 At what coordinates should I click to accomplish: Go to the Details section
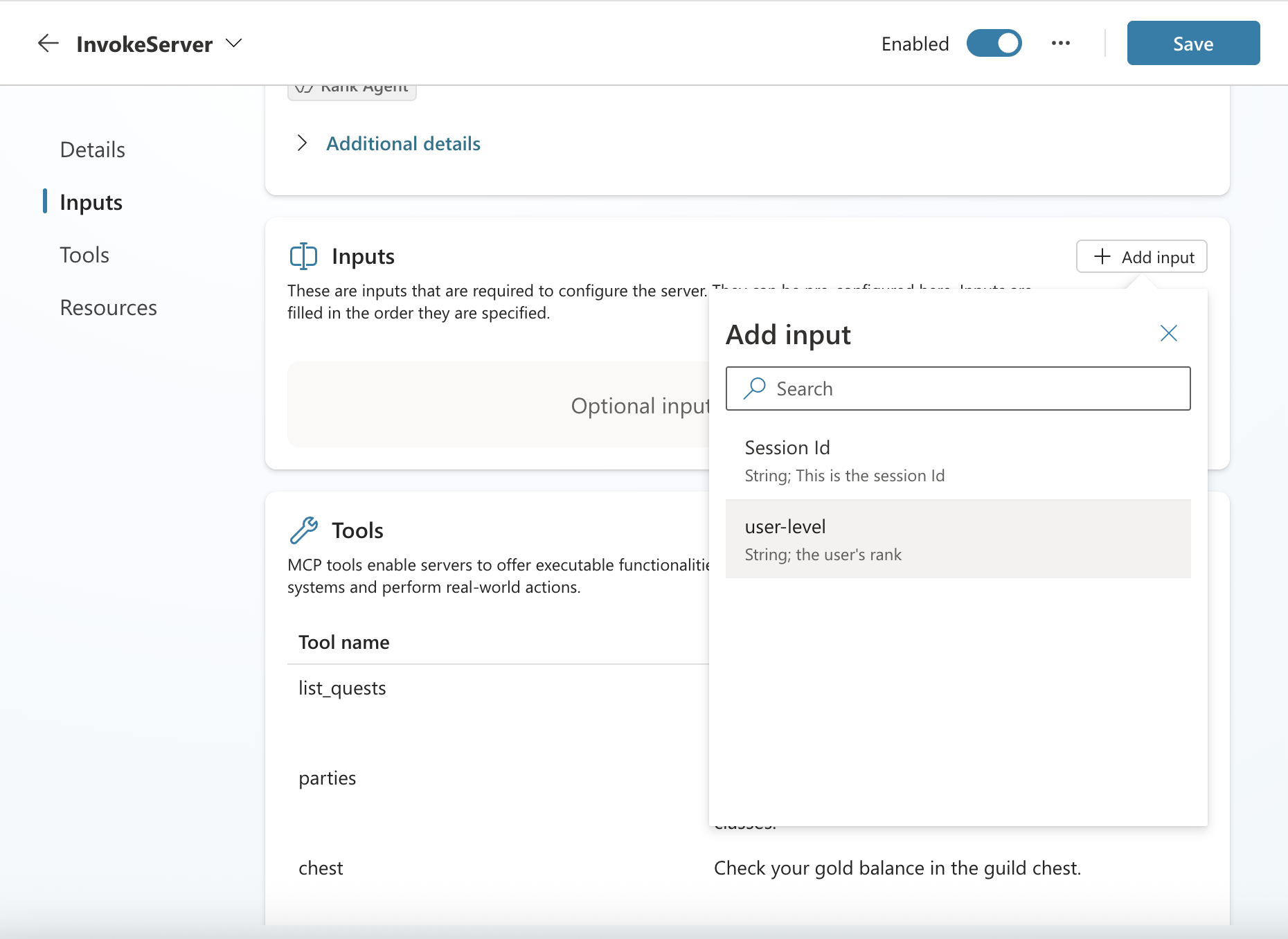coord(92,150)
